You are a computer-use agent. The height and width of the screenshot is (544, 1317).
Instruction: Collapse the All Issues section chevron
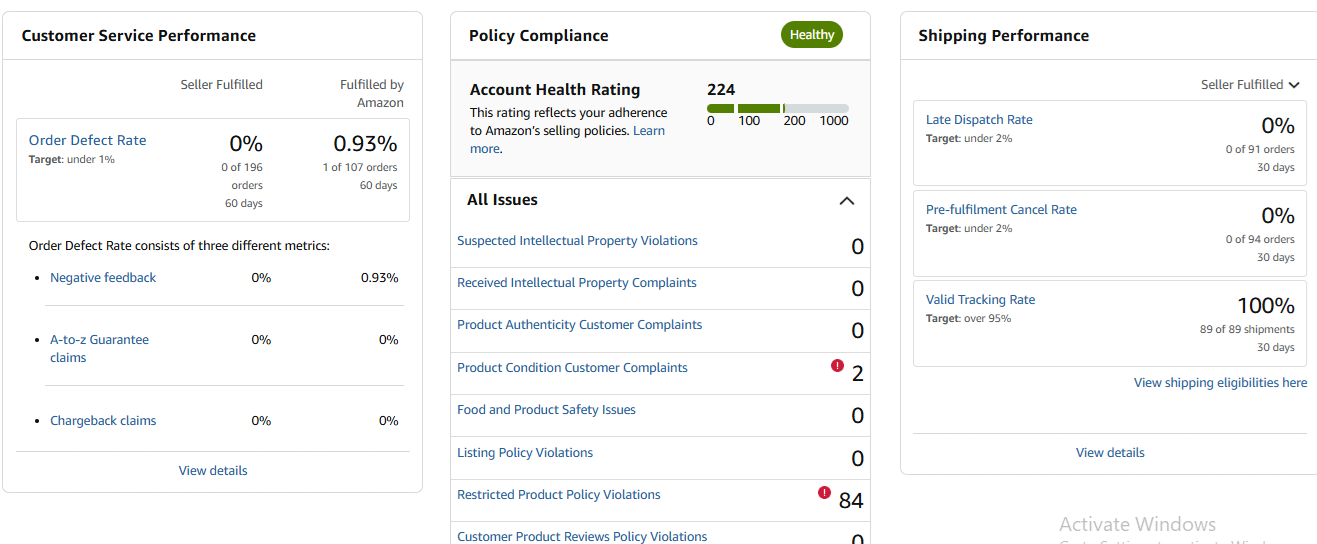(846, 201)
